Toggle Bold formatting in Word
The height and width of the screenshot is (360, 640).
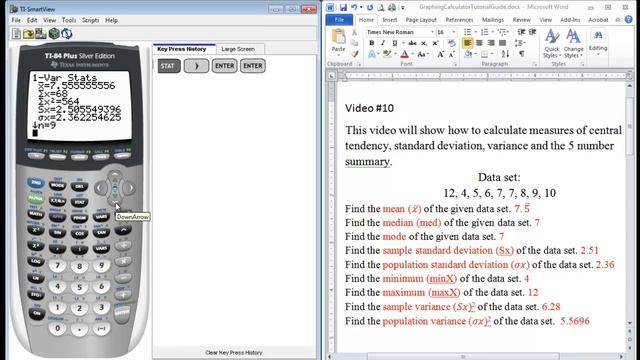pyautogui.click(x=371, y=43)
